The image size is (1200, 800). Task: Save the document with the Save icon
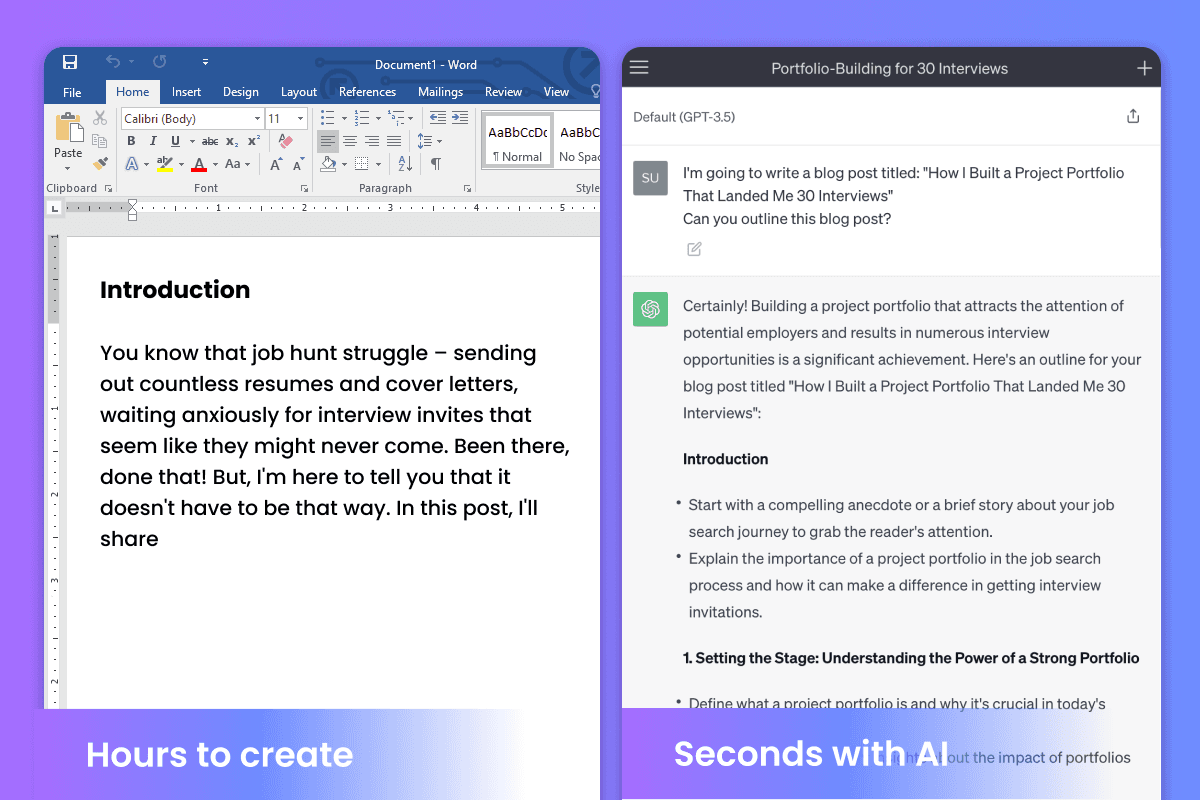pos(69,62)
